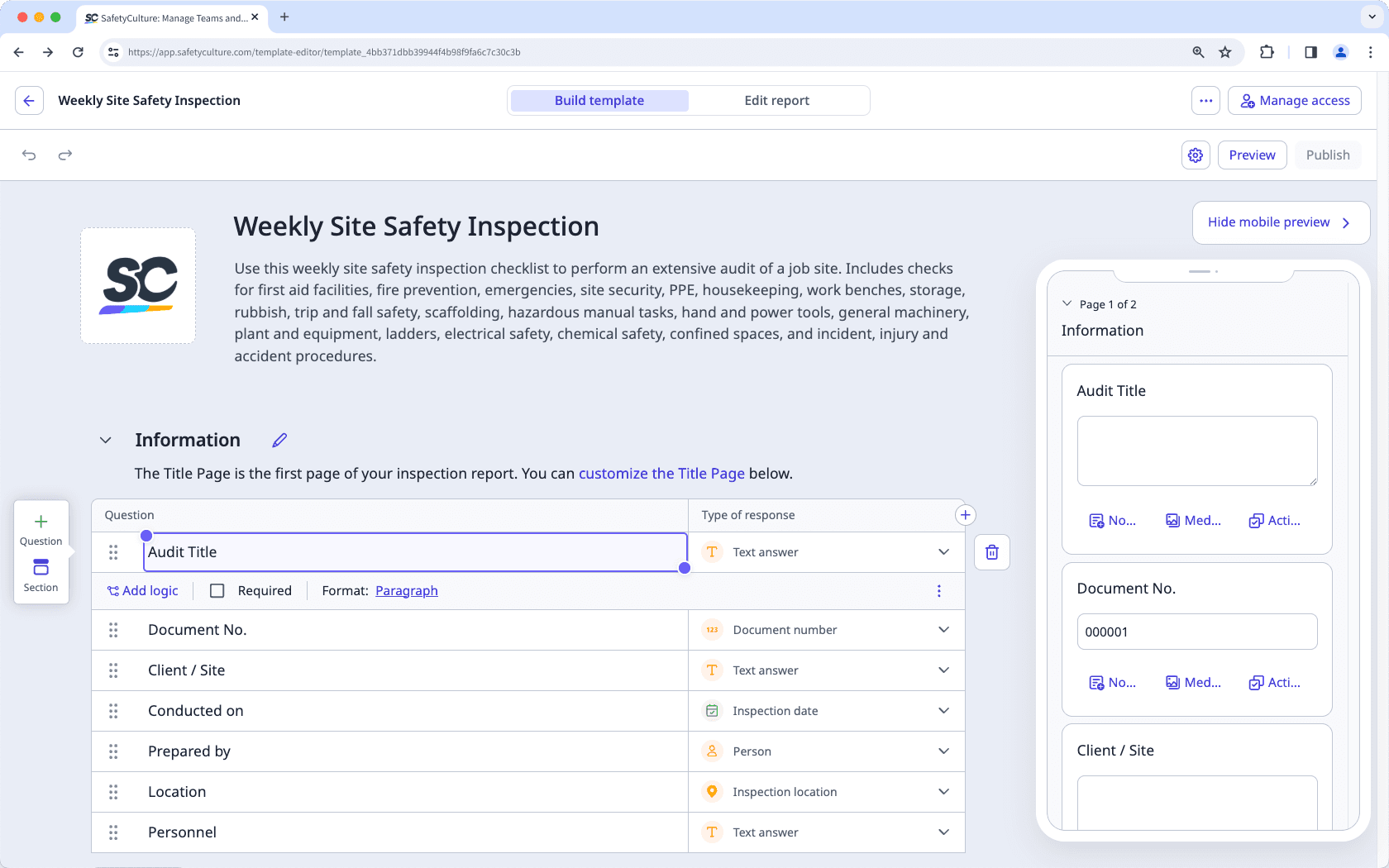Switch to the Edit report tab
1389x868 pixels.
[776, 100]
